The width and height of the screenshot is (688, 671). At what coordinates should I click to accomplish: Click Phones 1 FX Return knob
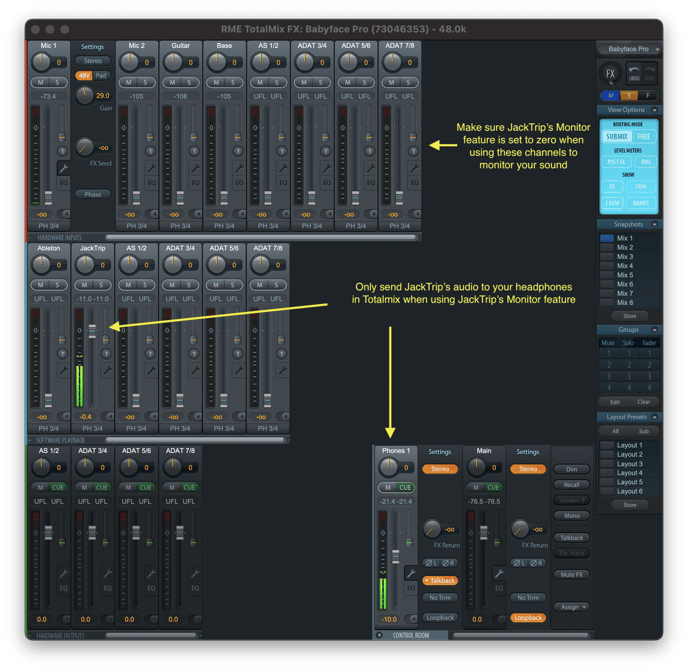point(432,529)
